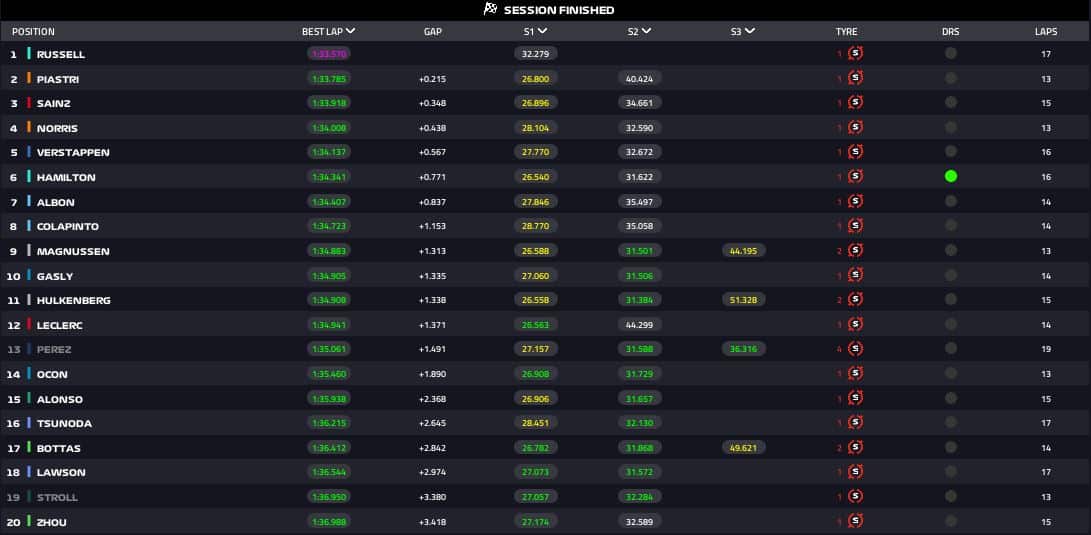Click Leclerc's soft tyre icon

[x=855, y=324]
